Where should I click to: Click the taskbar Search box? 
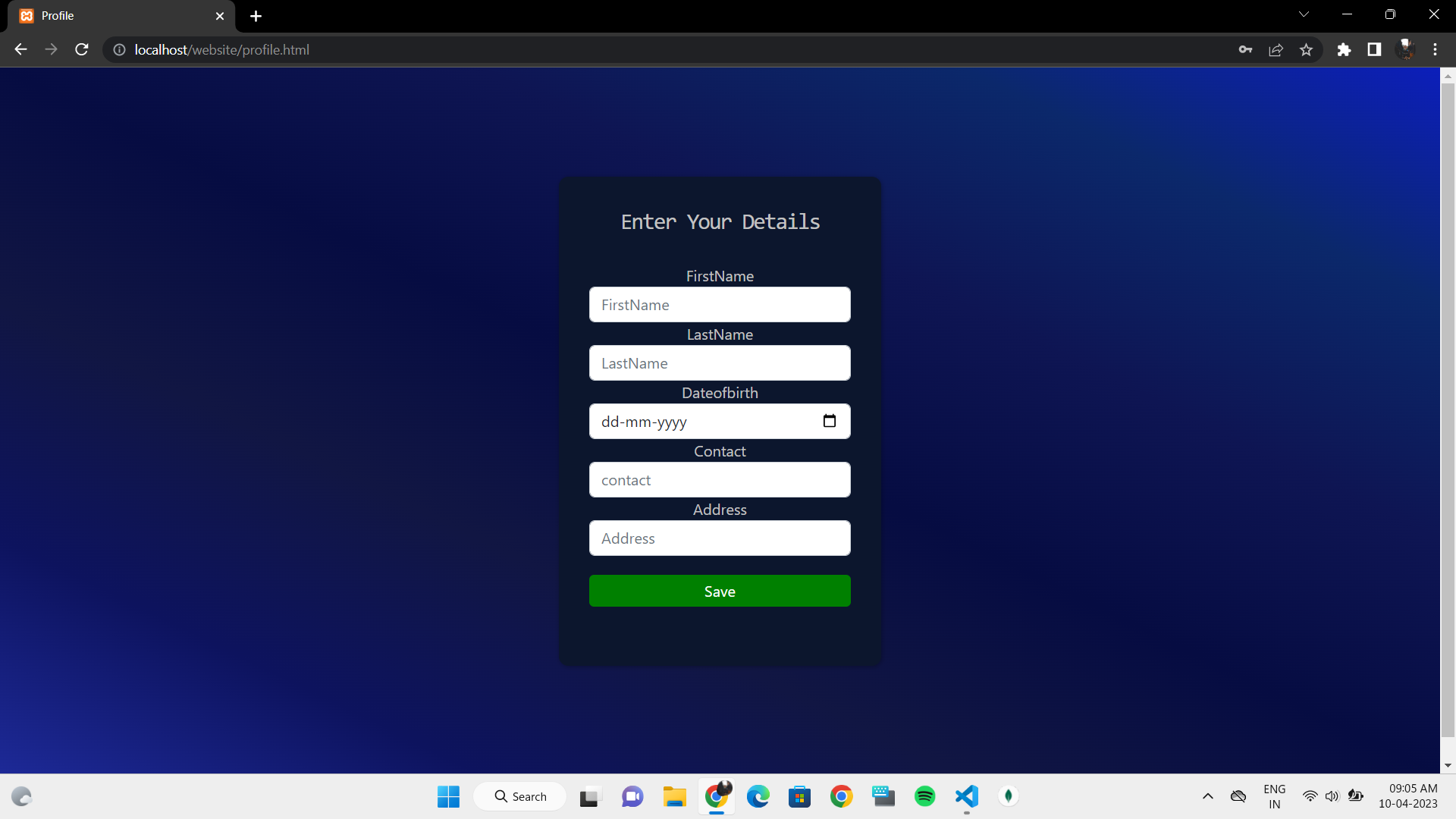pos(520,796)
